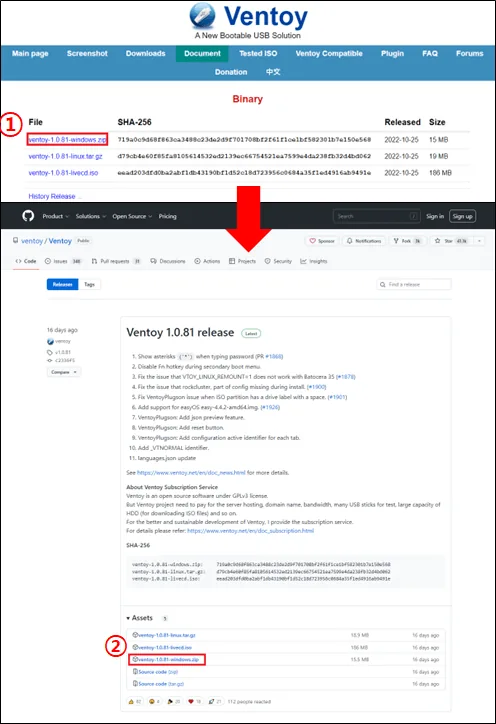Open the Compare dropdown
The image size is (496, 724).
(x=64, y=372)
